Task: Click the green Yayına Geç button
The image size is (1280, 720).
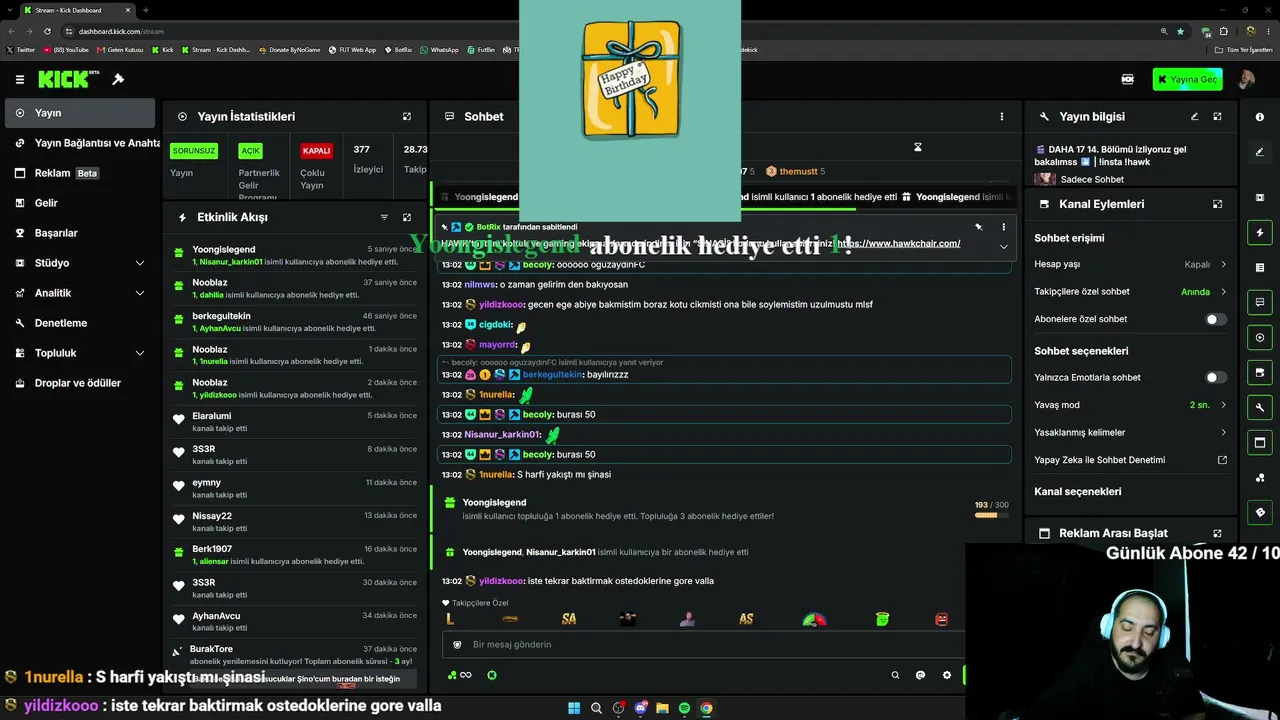Action: point(1187,79)
